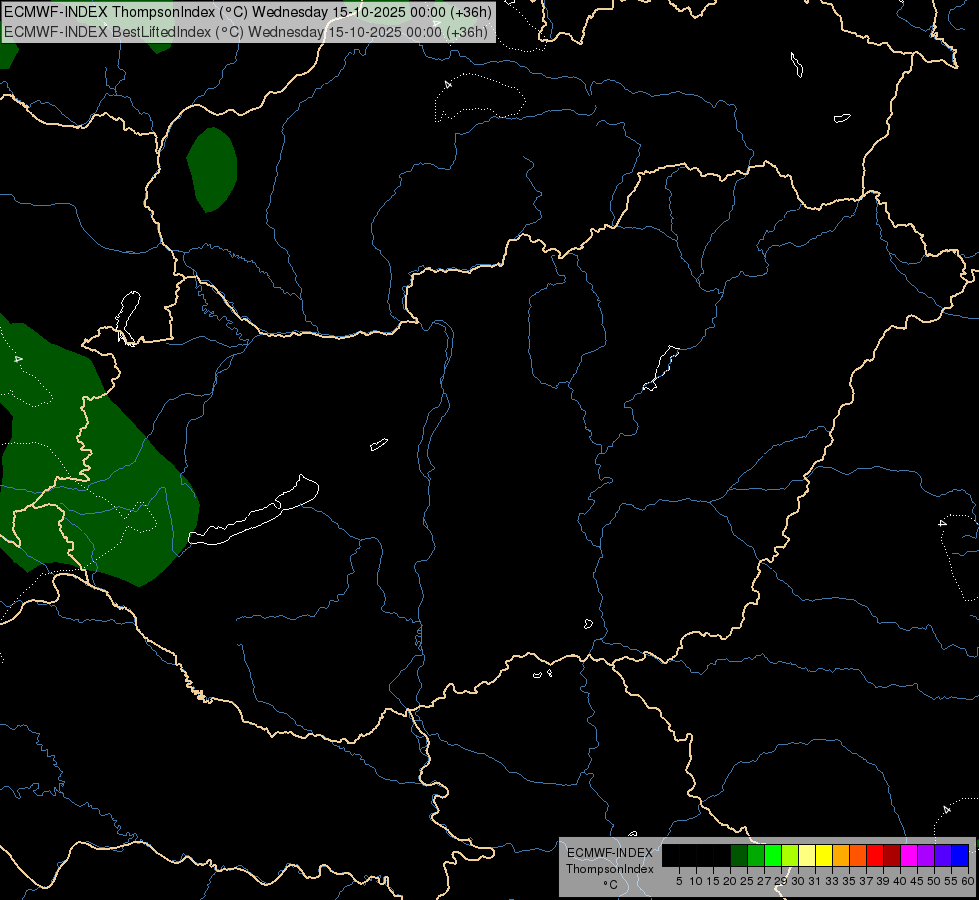Click the legend value label 27
The height and width of the screenshot is (900, 979).
[764, 881]
